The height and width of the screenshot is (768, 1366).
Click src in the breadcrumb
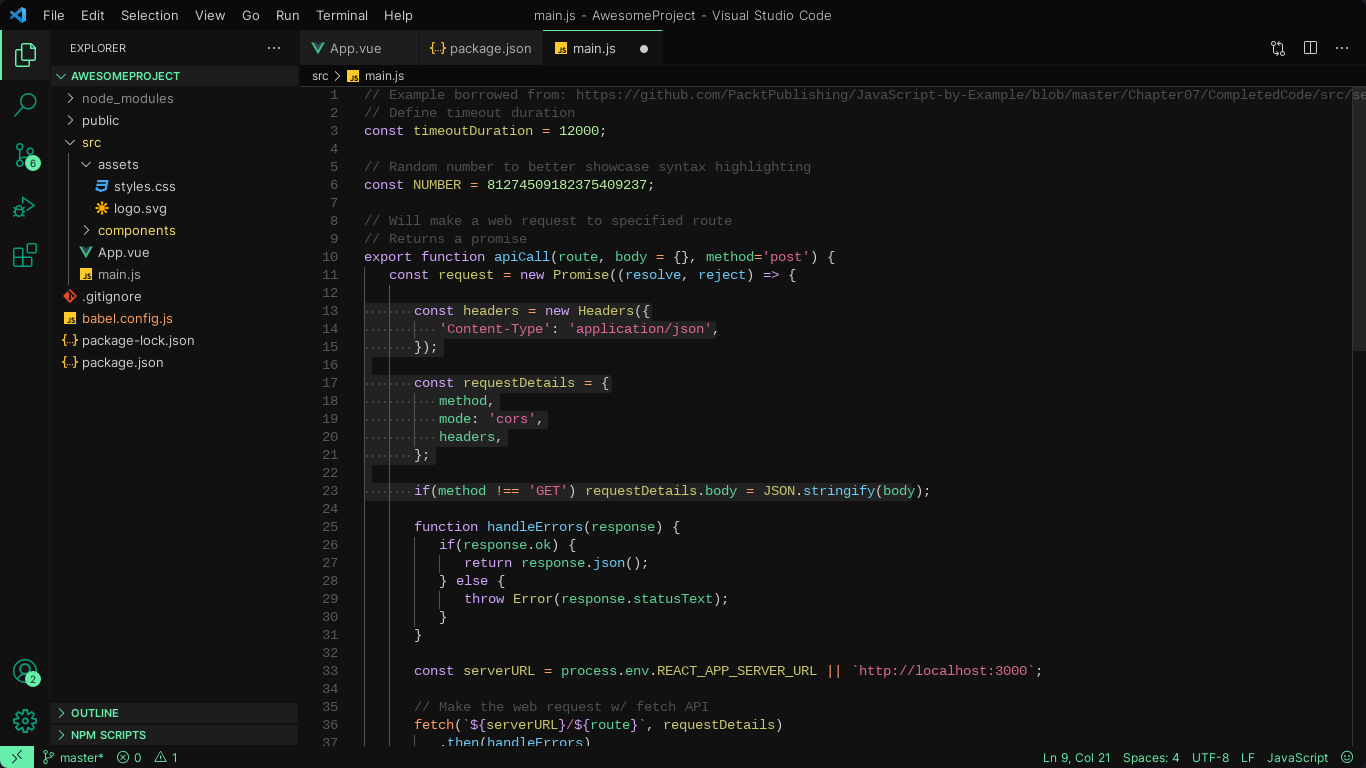click(x=320, y=76)
